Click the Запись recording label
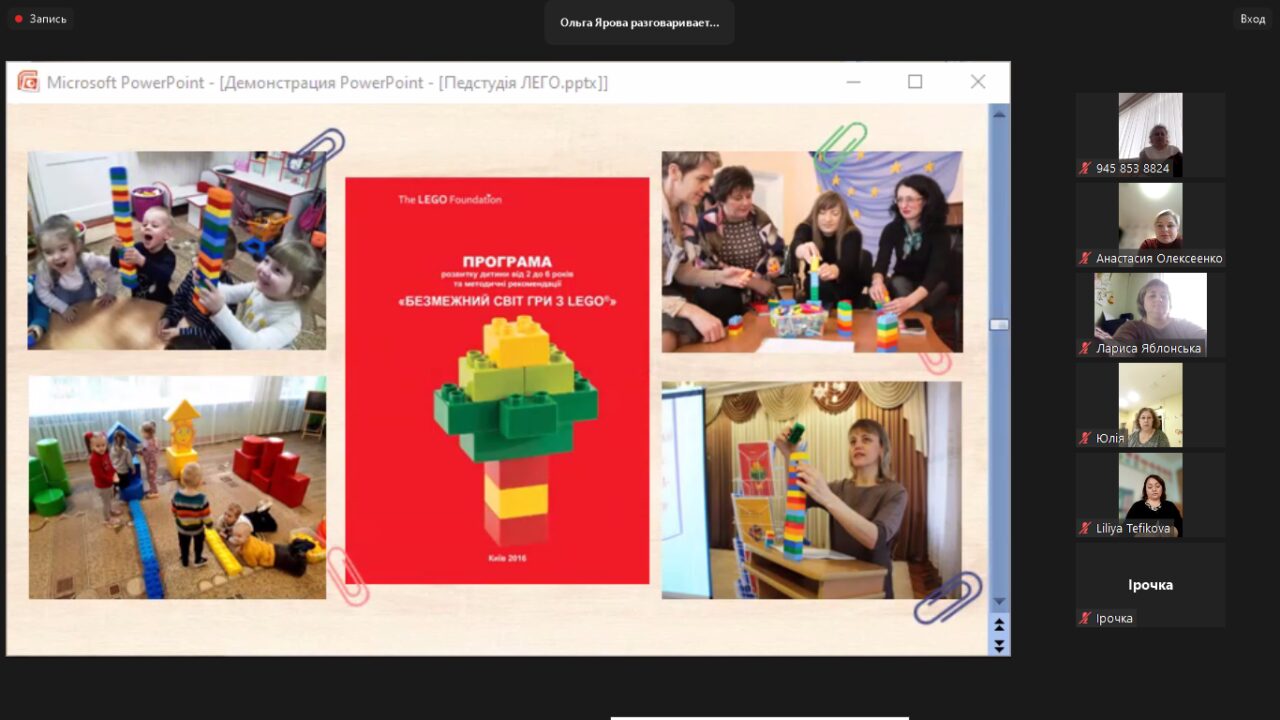Screen dimensions: 1280x720 click(48, 19)
